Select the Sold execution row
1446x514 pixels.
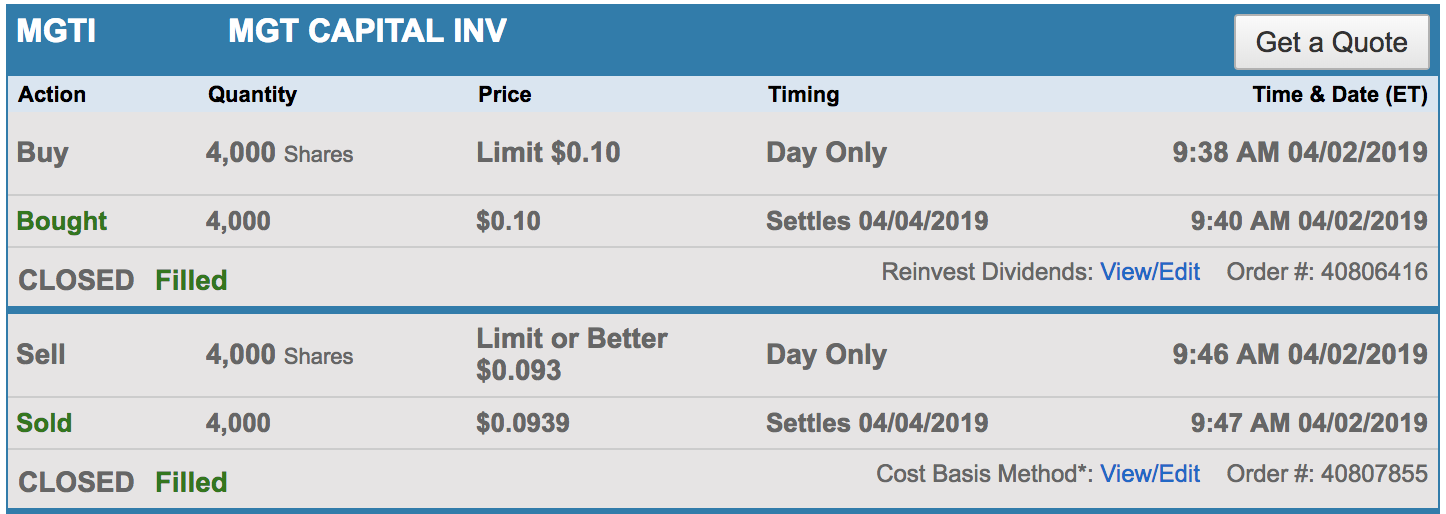tap(44, 422)
